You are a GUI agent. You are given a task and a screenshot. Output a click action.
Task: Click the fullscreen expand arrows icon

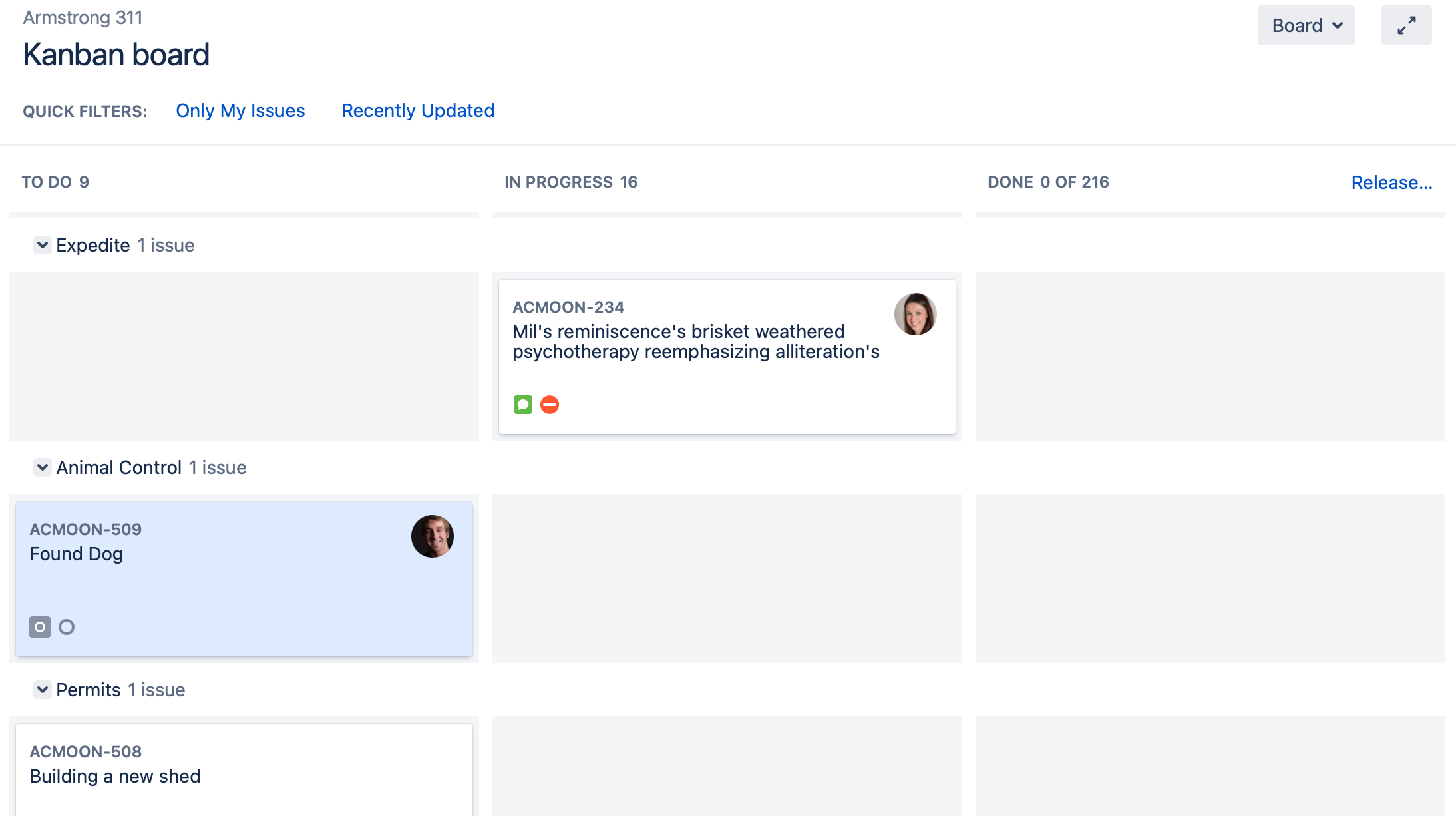[x=1406, y=26]
